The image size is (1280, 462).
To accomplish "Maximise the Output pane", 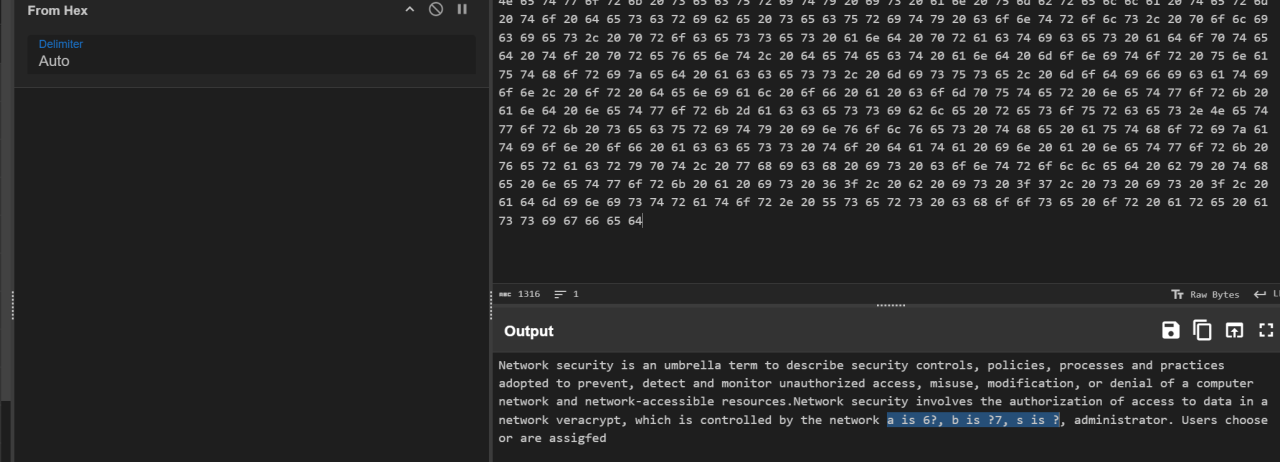I will coord(1266,331).
